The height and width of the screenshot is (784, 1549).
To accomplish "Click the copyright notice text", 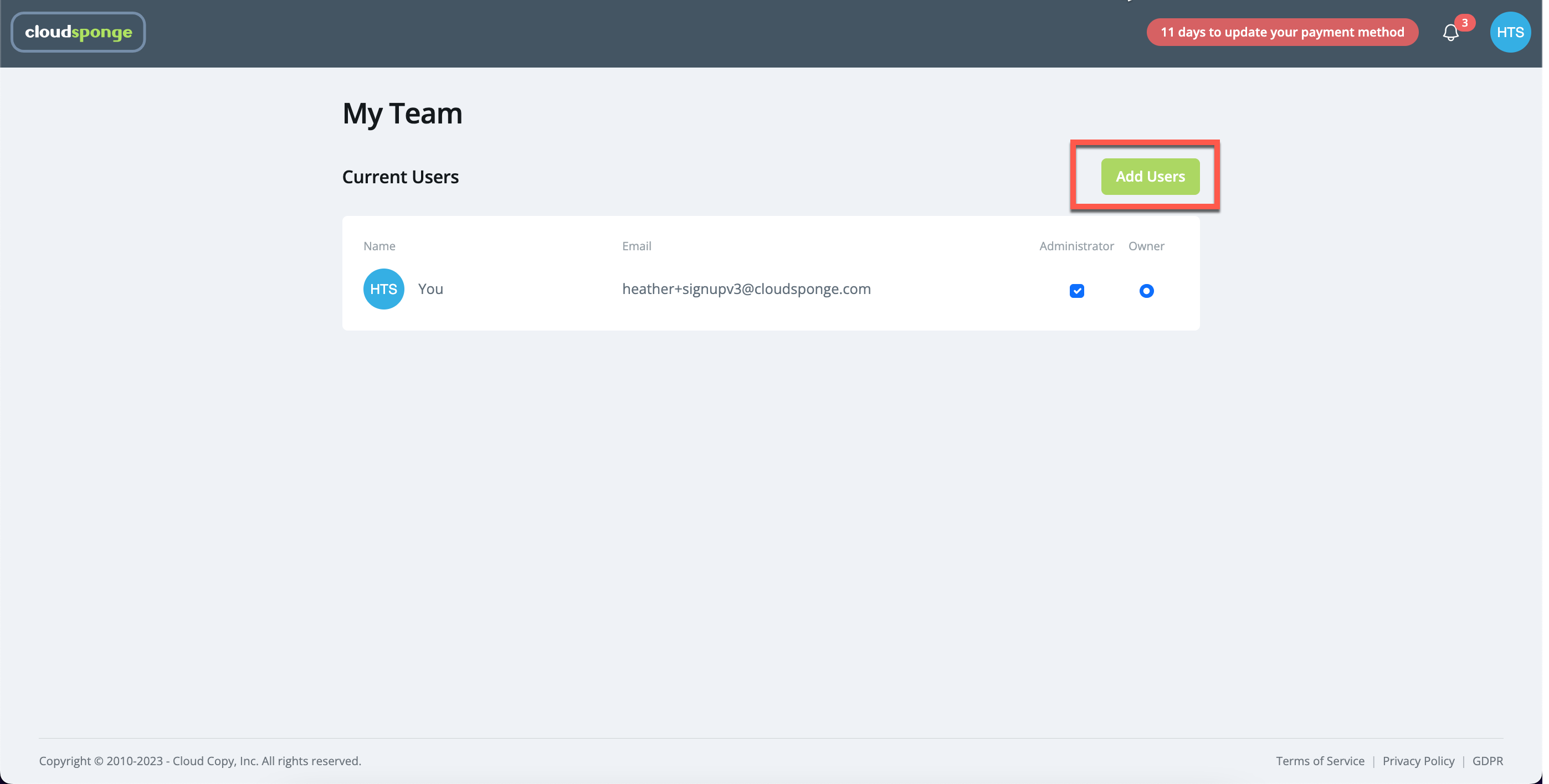I will [x=200, y=761].
